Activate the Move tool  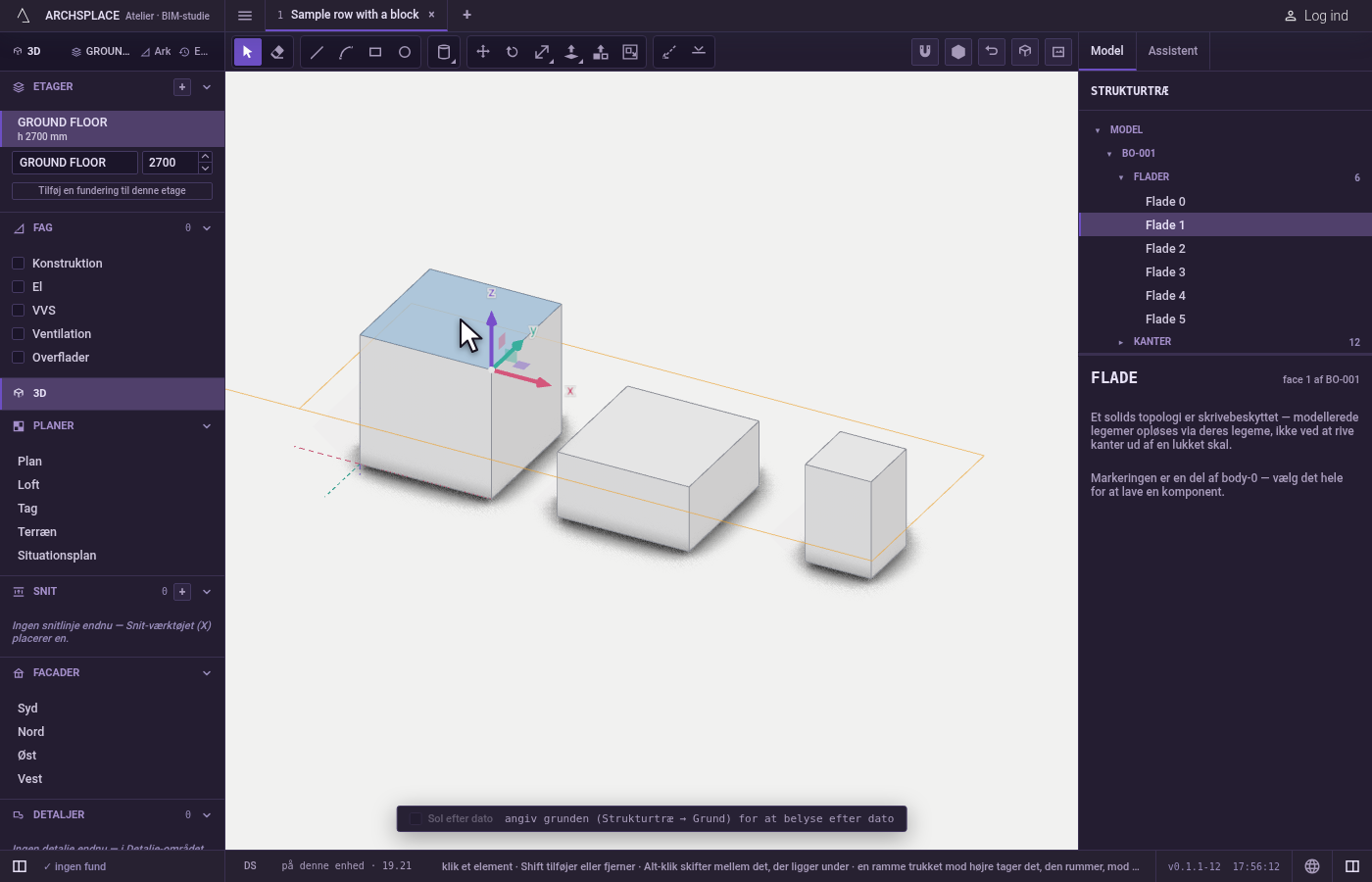pos(483,52)
